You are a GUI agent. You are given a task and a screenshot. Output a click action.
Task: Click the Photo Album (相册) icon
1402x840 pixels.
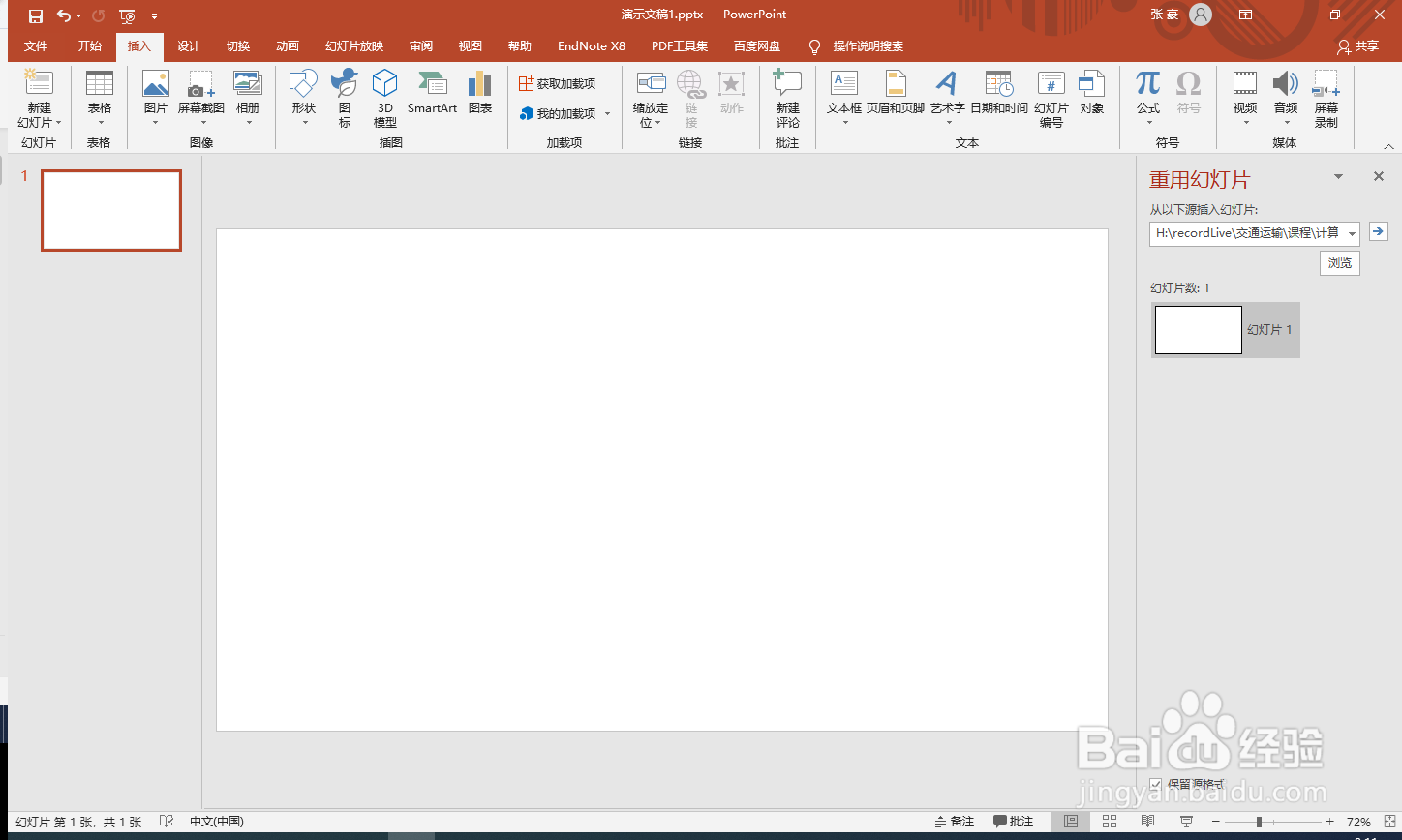click(248, 83)
